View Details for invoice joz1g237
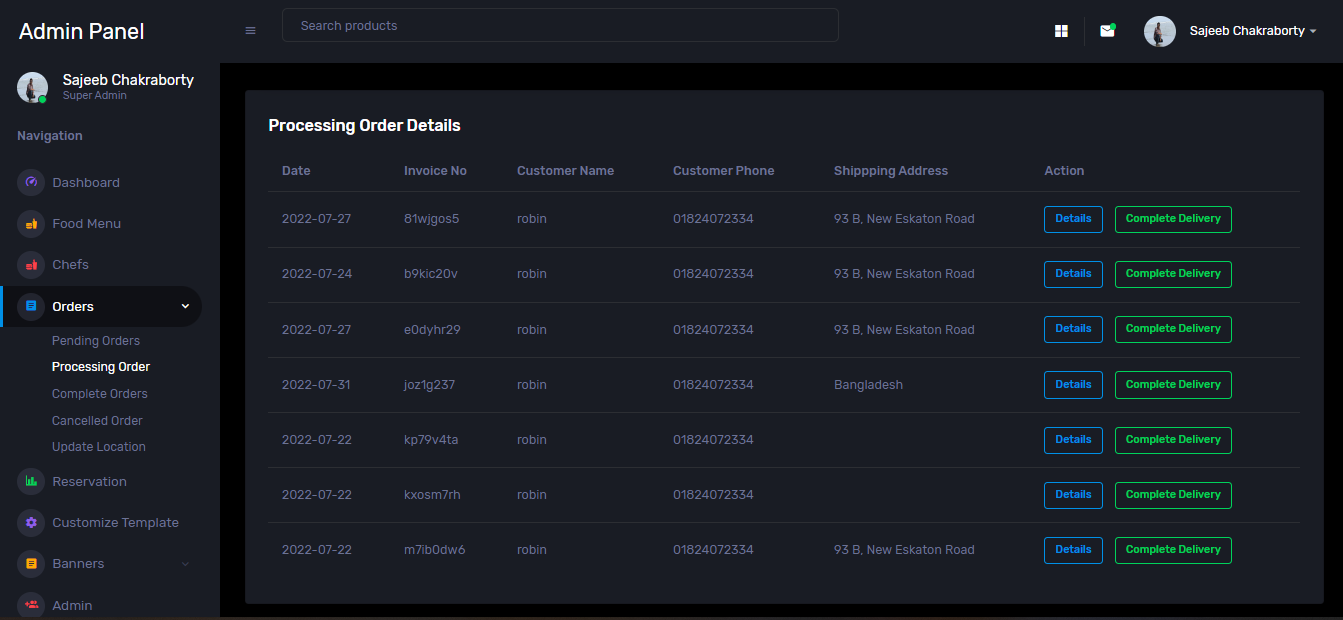 1073,385
